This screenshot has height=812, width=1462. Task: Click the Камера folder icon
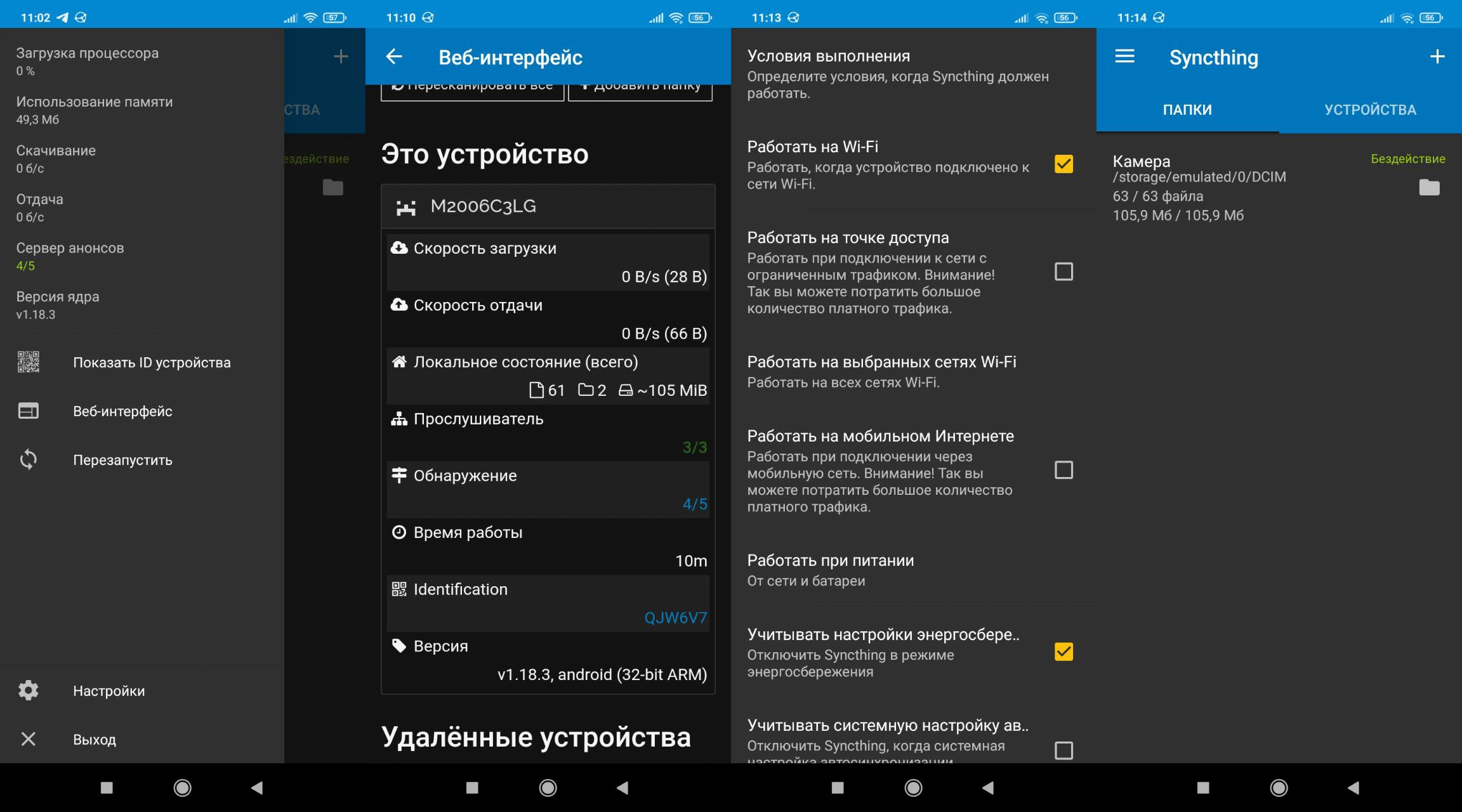[1431, 186]
